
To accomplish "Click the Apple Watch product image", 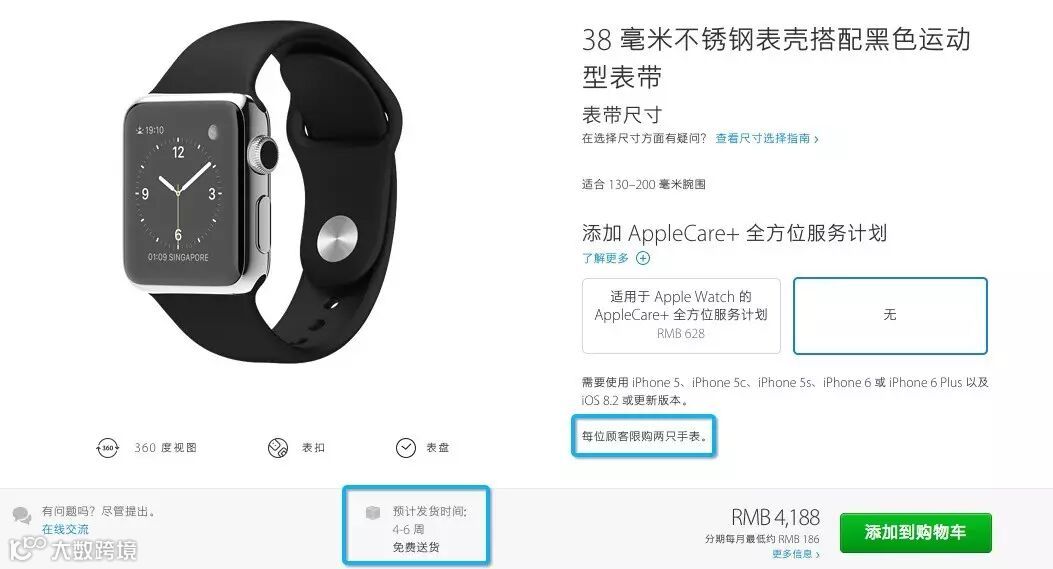I will pyautogui.click(x=262, y=191).
